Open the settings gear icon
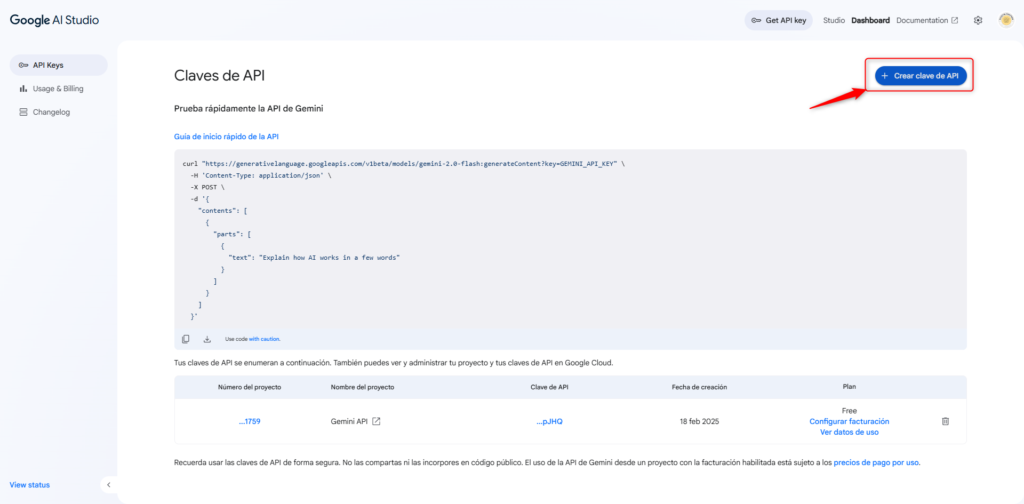Image resolution: width=1024 pixels, height=504 pixels. pos(978,20)
